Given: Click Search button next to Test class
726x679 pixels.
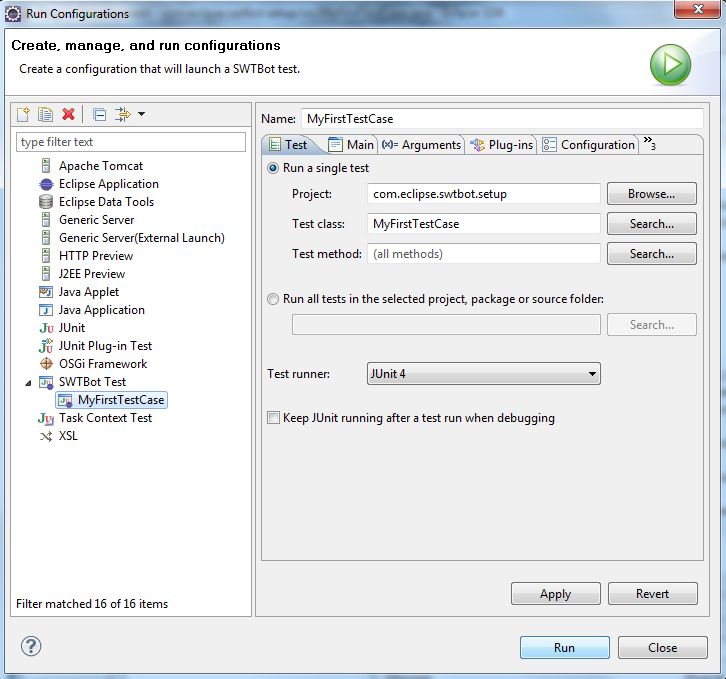Looking at the screenshot, I should click(x=651, y=224).
